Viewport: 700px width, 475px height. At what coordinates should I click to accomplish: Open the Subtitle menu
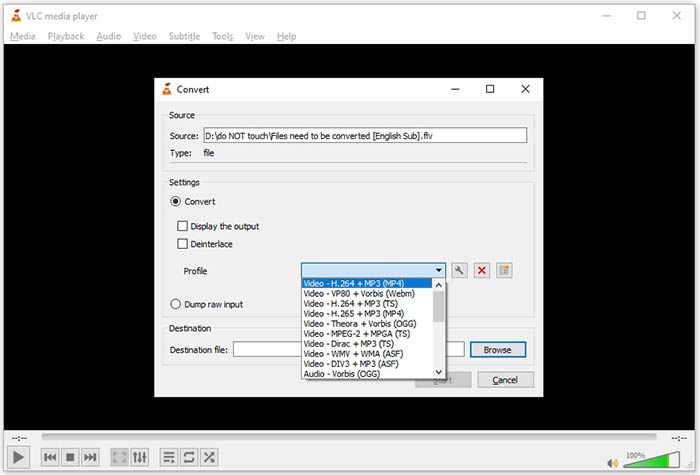pos(184,37)
